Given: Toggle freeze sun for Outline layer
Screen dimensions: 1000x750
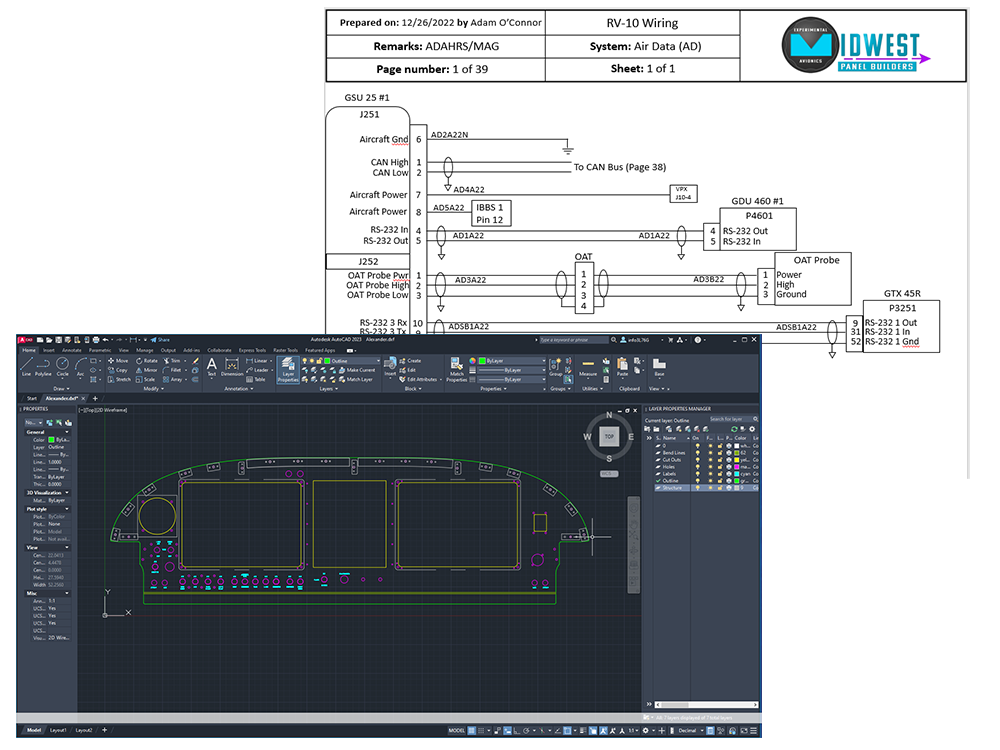Looking at the screenshot, I should coord(710,481).
